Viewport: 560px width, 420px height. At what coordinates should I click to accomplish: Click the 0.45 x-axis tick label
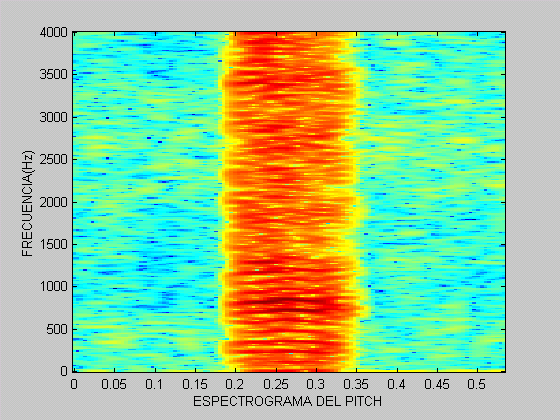(437, 384)
